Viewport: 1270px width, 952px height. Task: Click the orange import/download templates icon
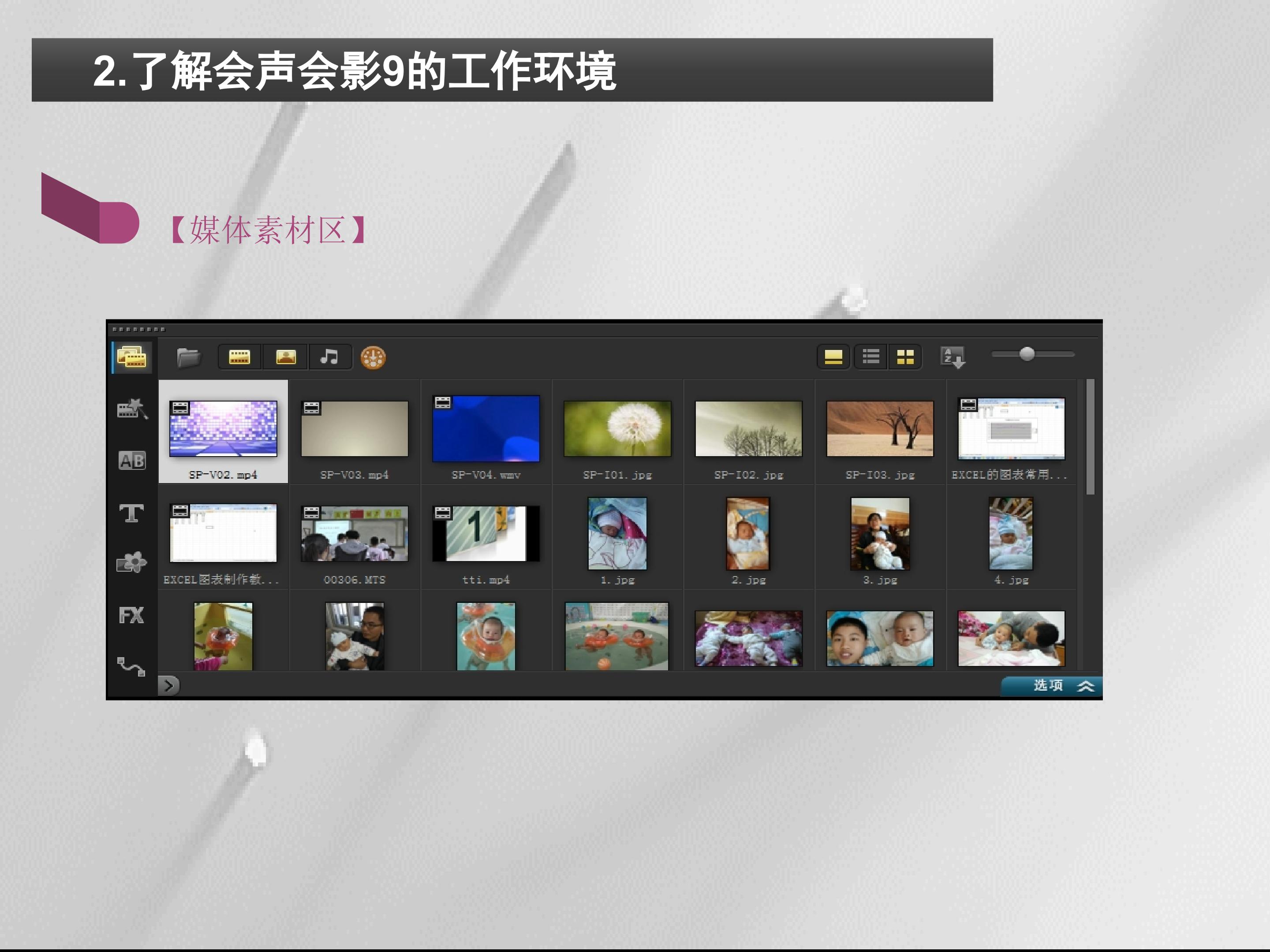373,357
